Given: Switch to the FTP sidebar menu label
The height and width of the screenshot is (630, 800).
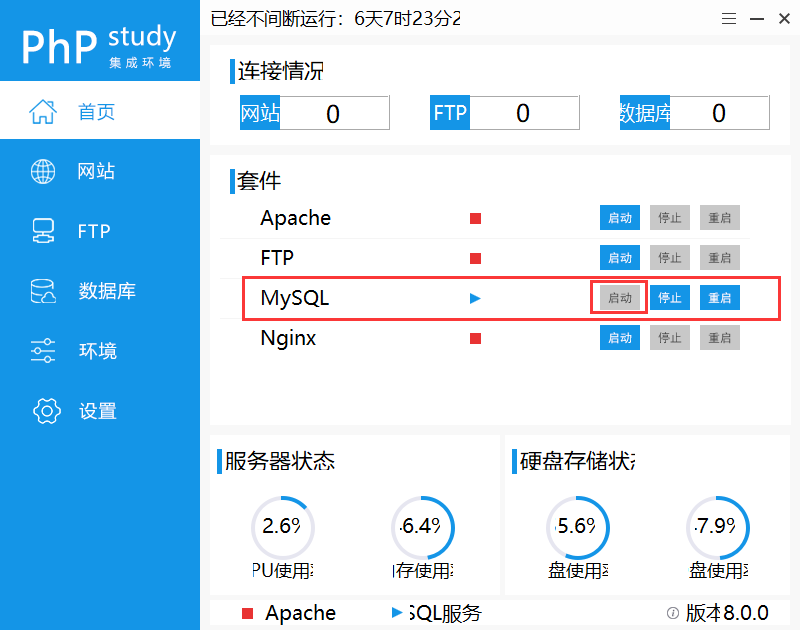Looking at the screenshot, I should click(x=94, y=232).
